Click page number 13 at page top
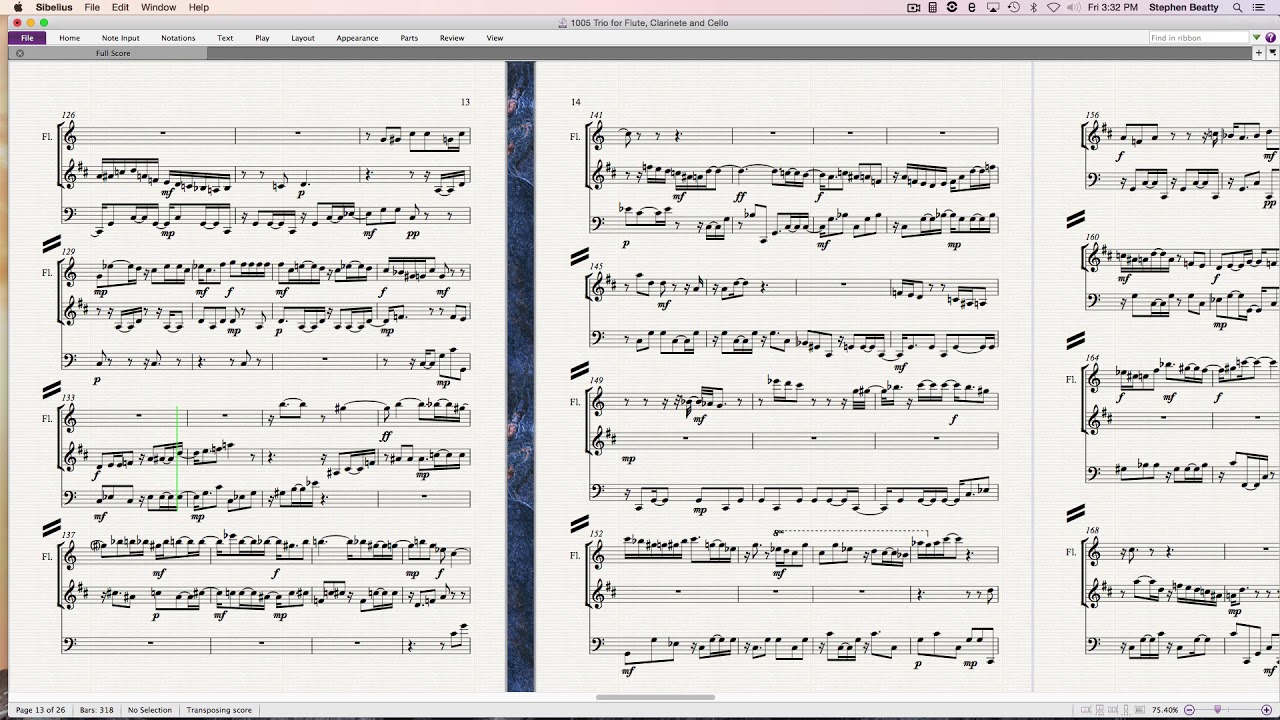Screen dimensions: 1280x720 click(465, 102)
